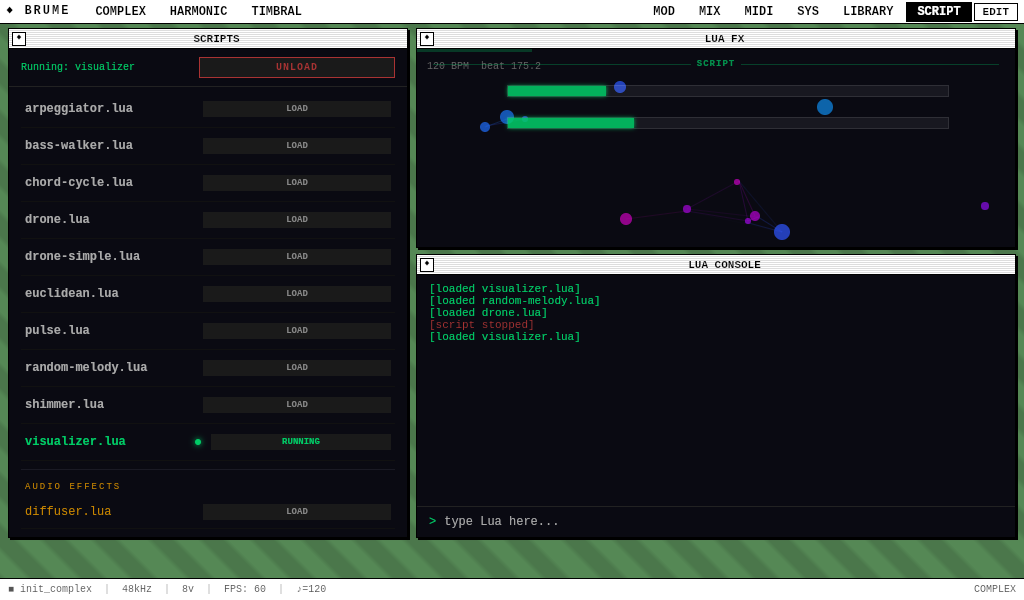The width and height of the screenshot is (1024, 600).
Task: Load the euclidean.lua script
Action: tap(296, 293)
